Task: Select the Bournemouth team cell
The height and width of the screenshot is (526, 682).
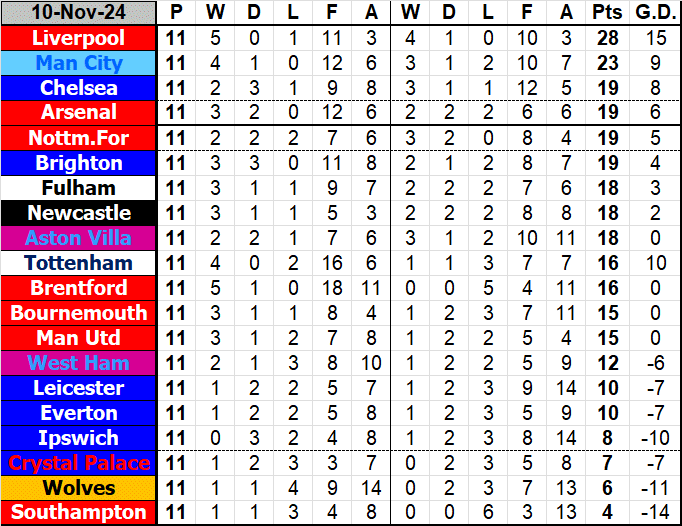Action: coord(79,313)
